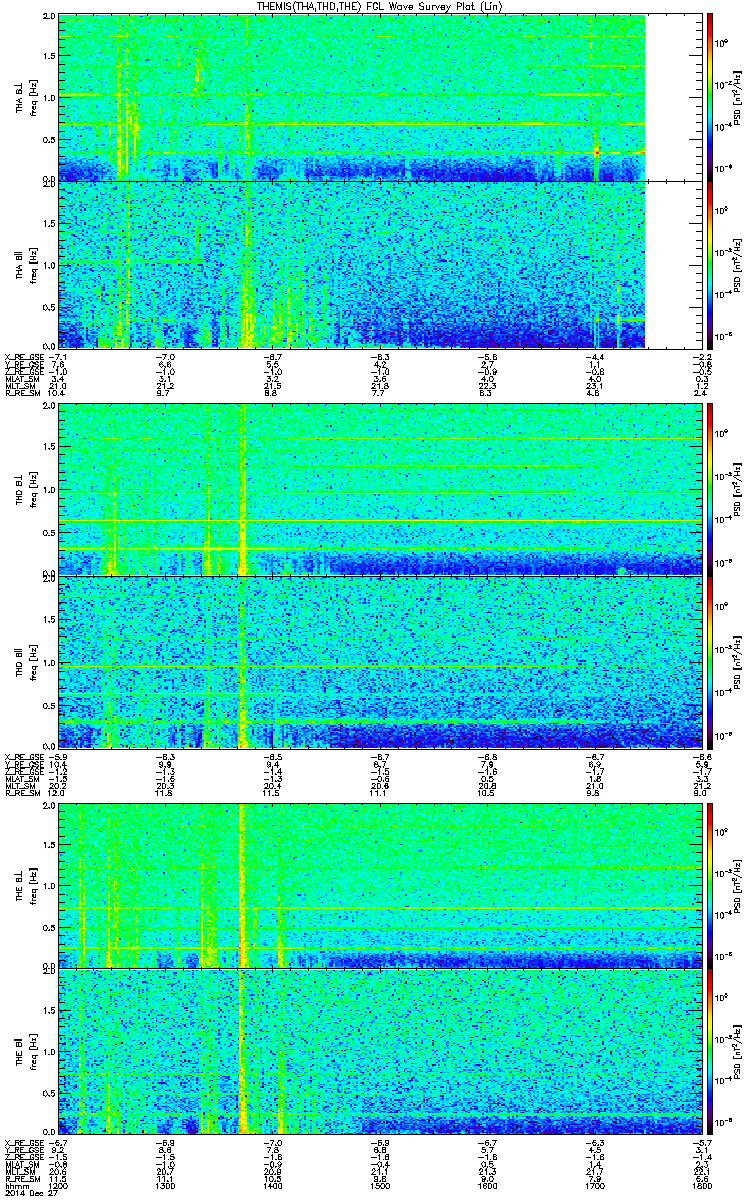This screenshot has width=750, height=1200.
Task: Click the 2.0 frequency tick of THA BL panel
Action: 48,18
